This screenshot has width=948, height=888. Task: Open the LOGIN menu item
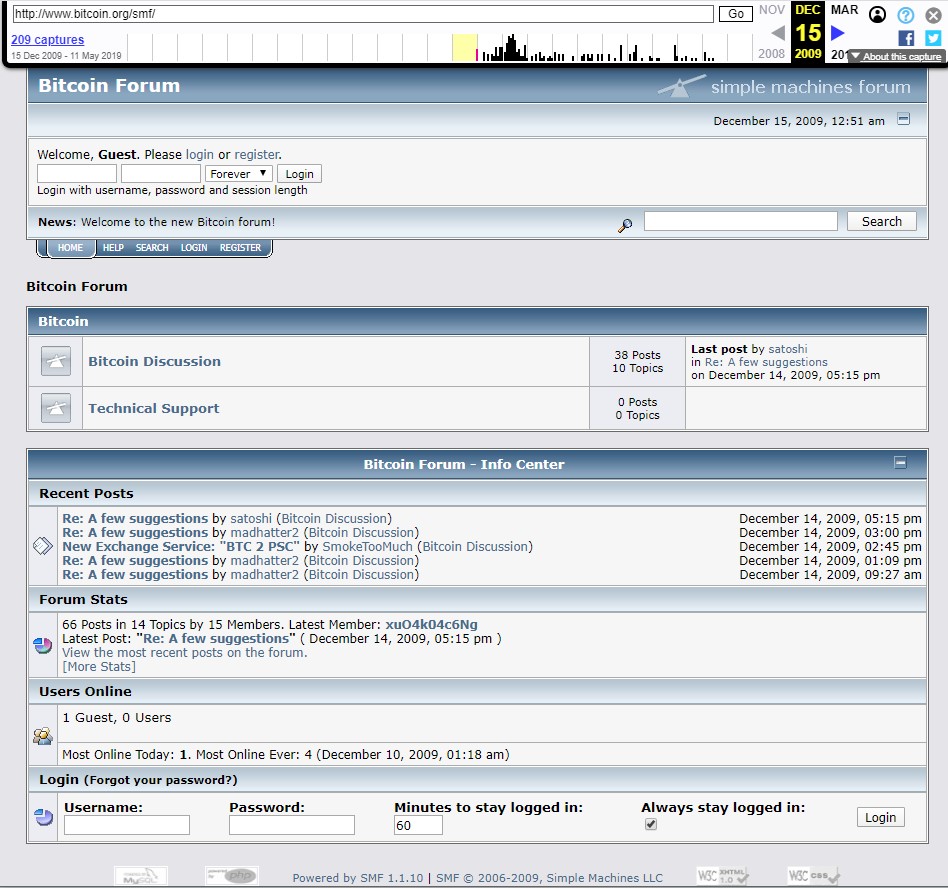194,248
